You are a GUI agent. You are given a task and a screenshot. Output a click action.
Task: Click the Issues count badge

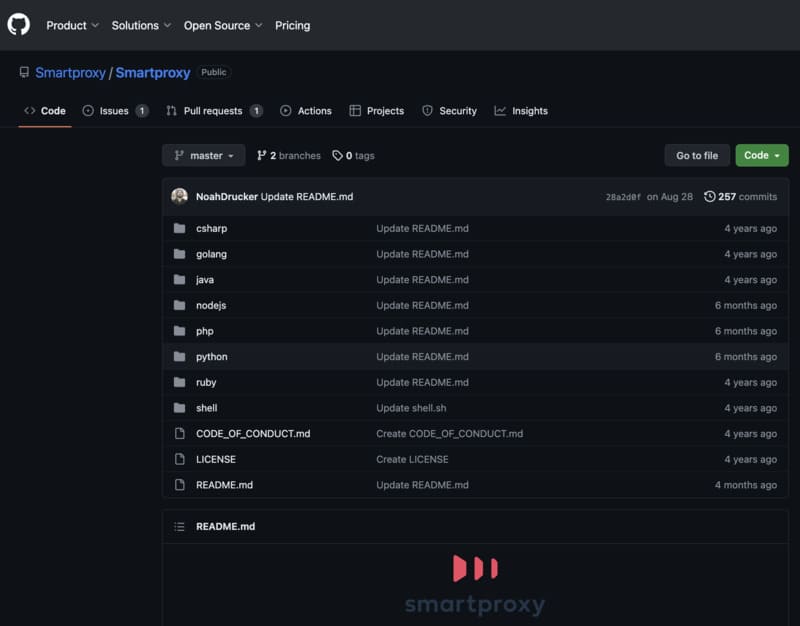(142, 111)
